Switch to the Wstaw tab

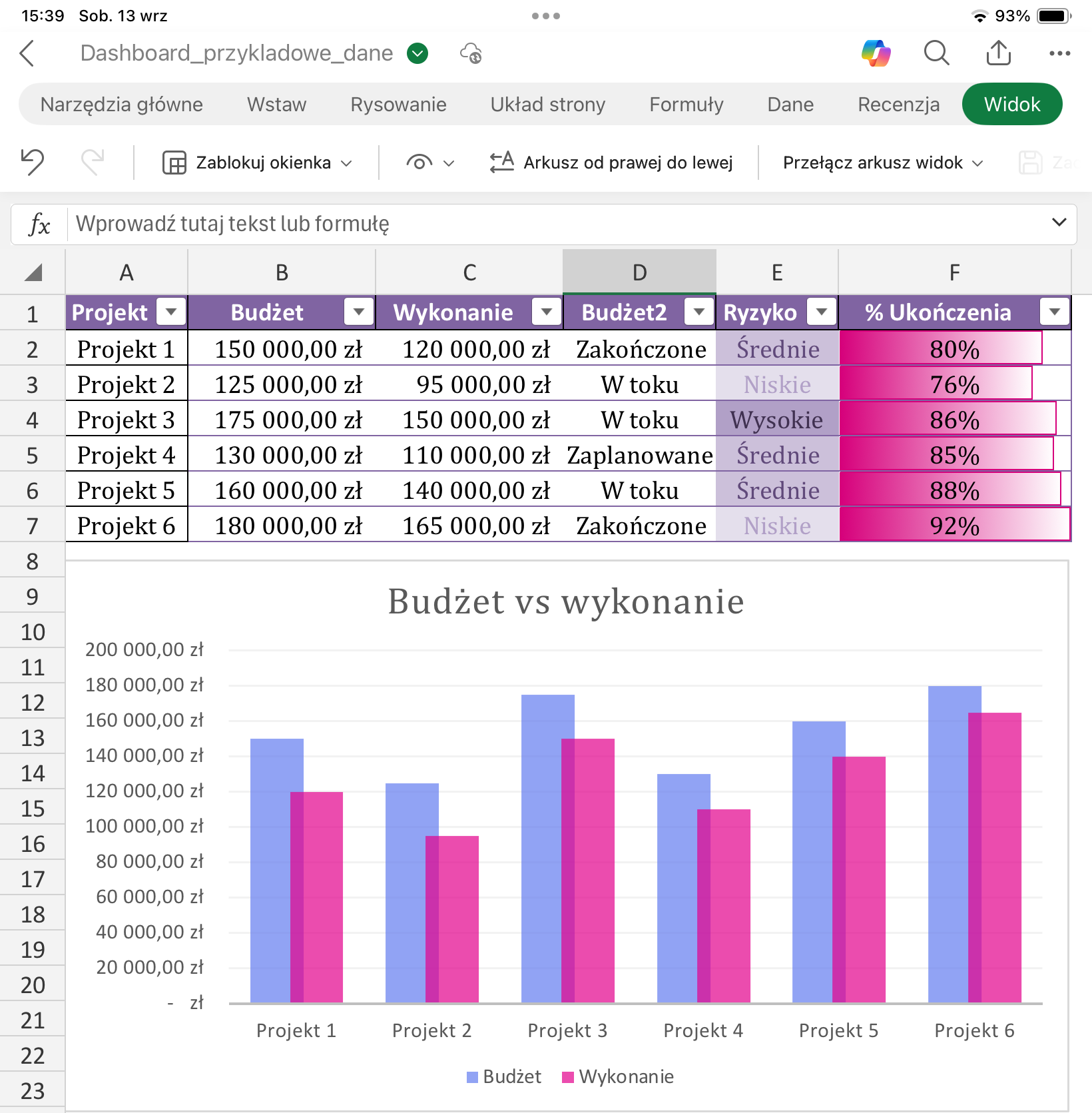click(x=276, y=105)
